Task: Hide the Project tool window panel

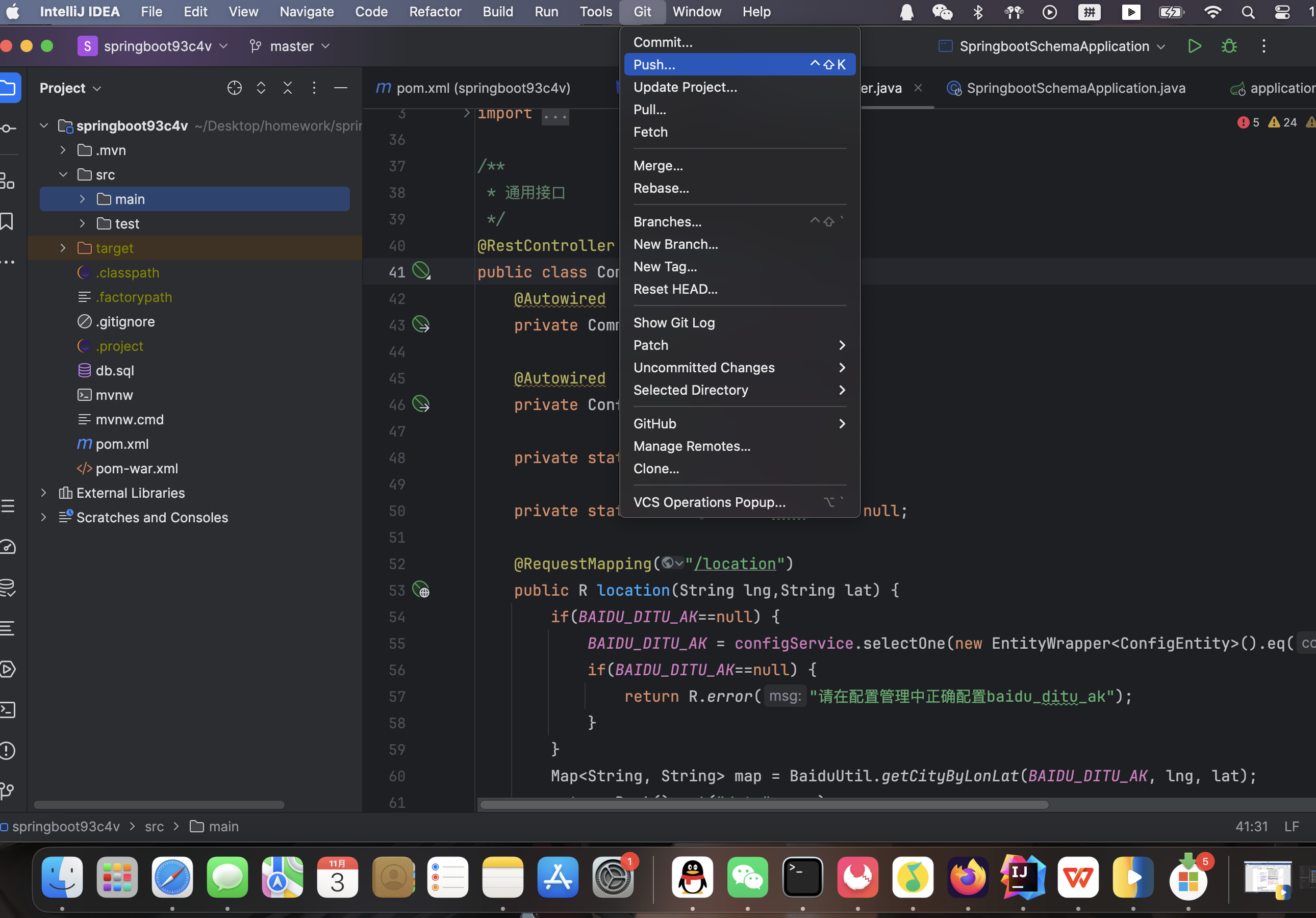Action: 340,88
